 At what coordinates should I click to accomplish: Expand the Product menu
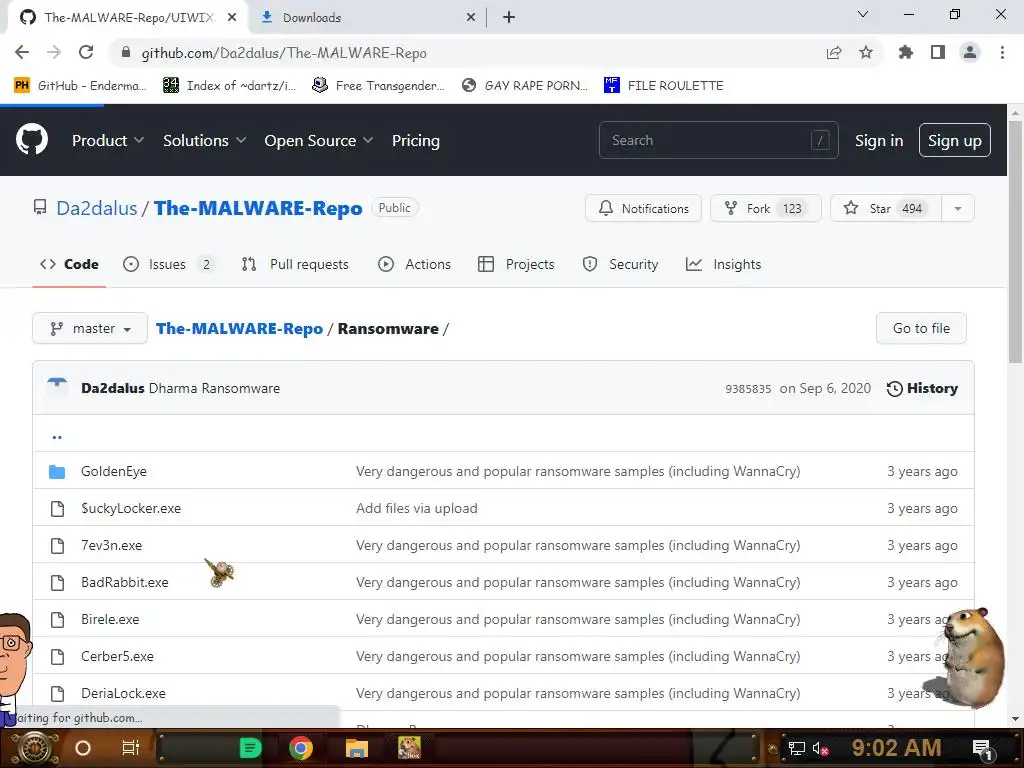108,140
